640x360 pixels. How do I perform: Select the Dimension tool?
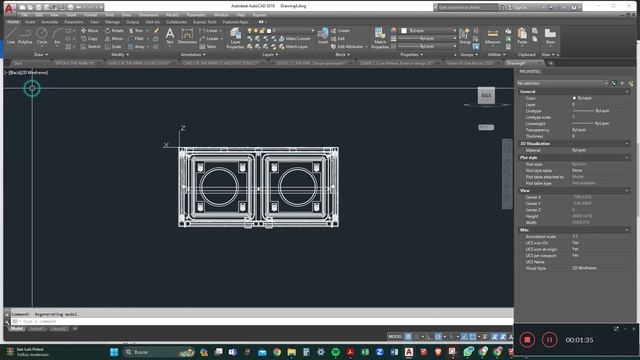coord(187,36)
